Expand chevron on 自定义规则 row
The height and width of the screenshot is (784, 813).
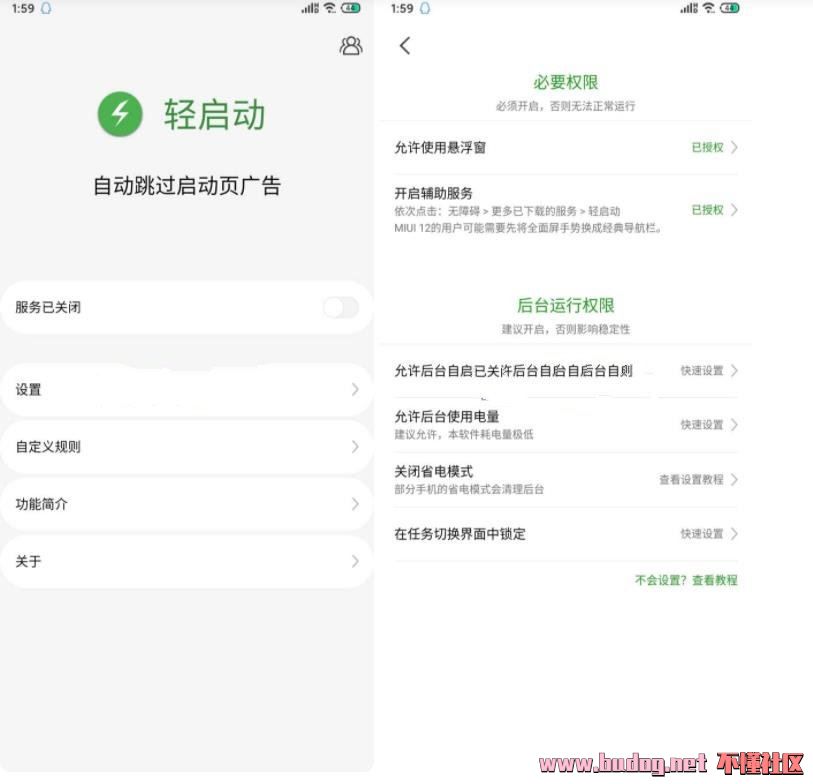click(355, 447)
